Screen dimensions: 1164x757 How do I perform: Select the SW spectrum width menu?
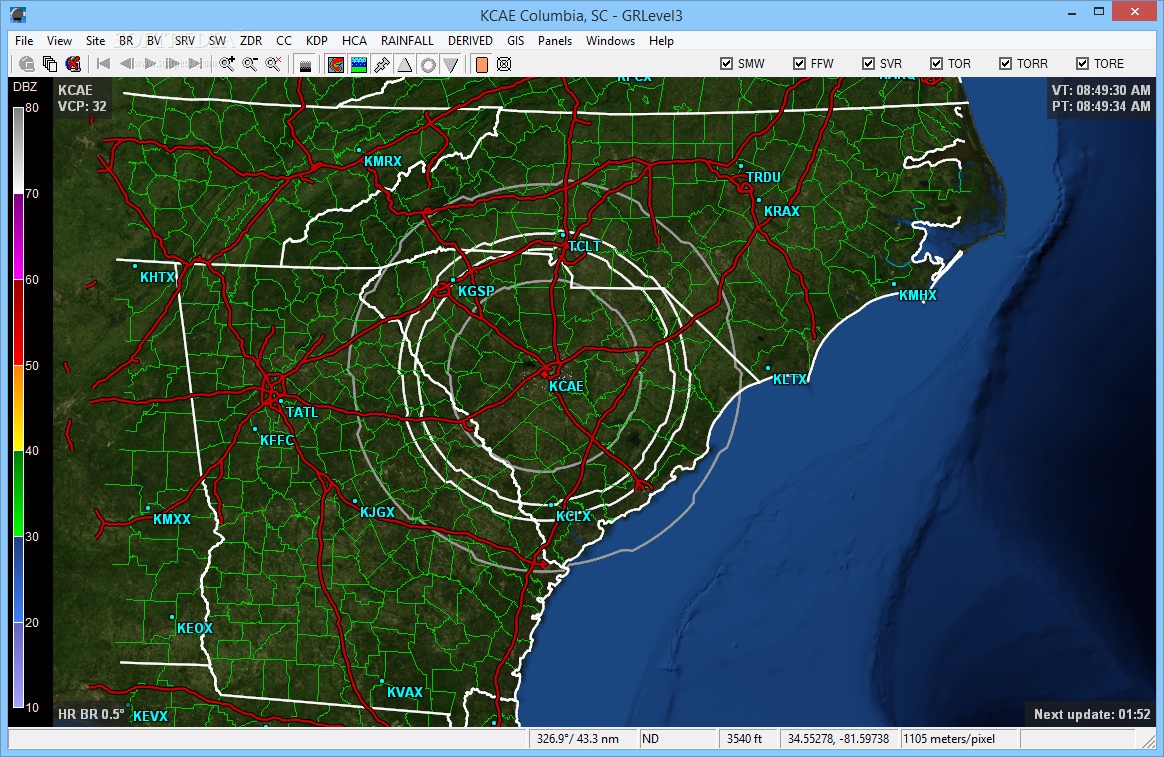tap(218, 41)
